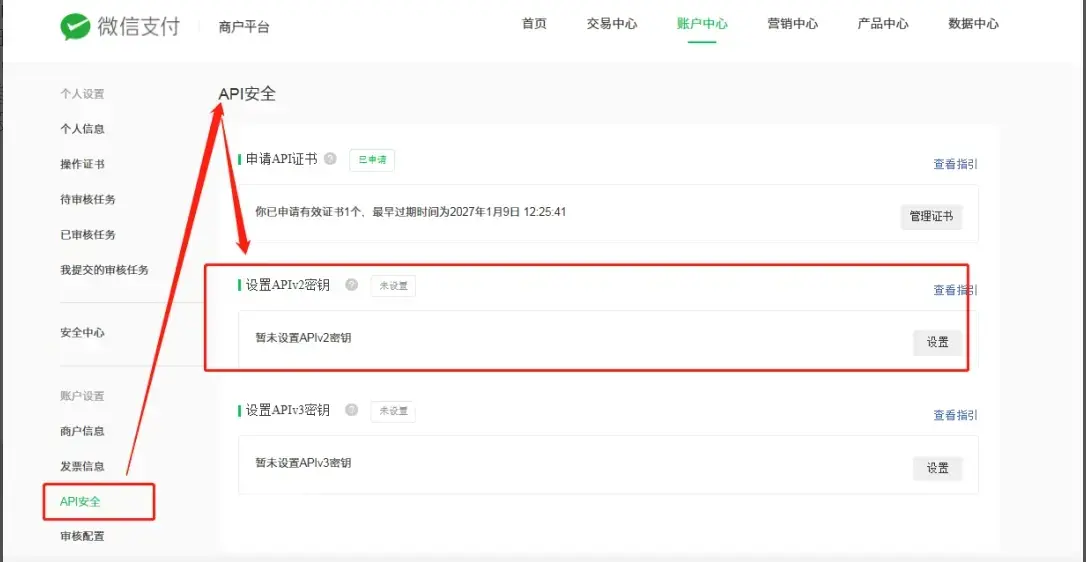This screenshot has height=562, width=1086.
Task: Switch to 交易中心 tab
Action: click(x=611, y=24)
